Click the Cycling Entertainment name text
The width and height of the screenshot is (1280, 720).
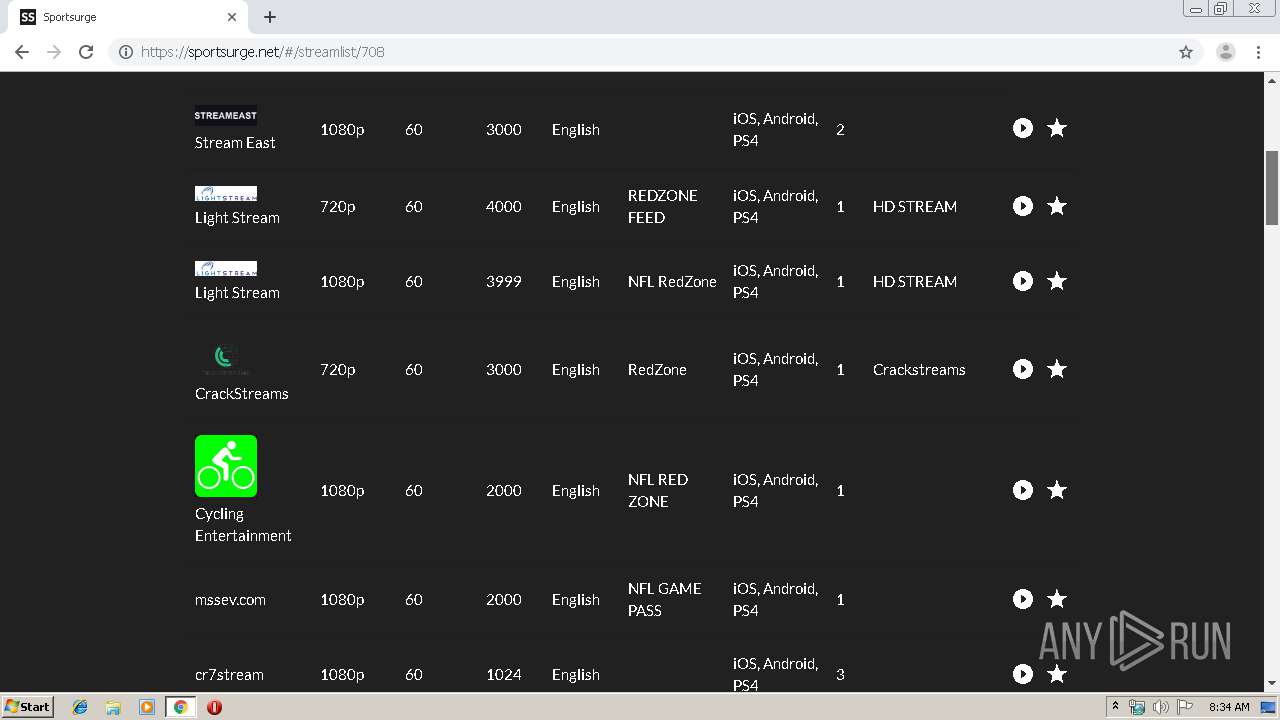click(x=243, y=524)
